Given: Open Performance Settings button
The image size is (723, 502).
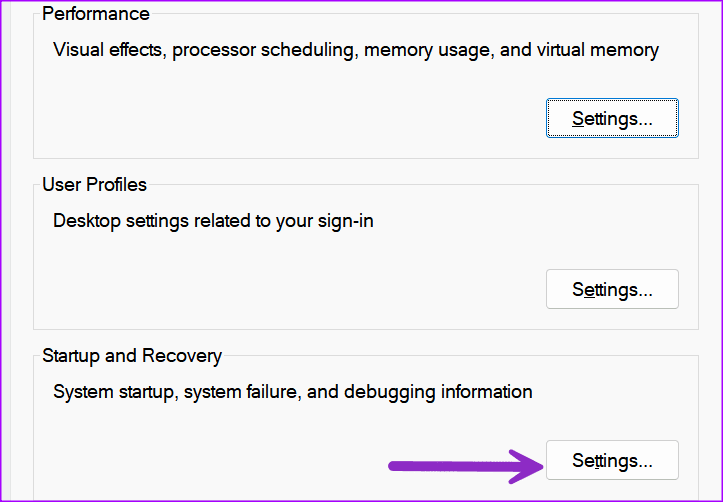Looking at the screenshot, I should click(x=612, y=118).
